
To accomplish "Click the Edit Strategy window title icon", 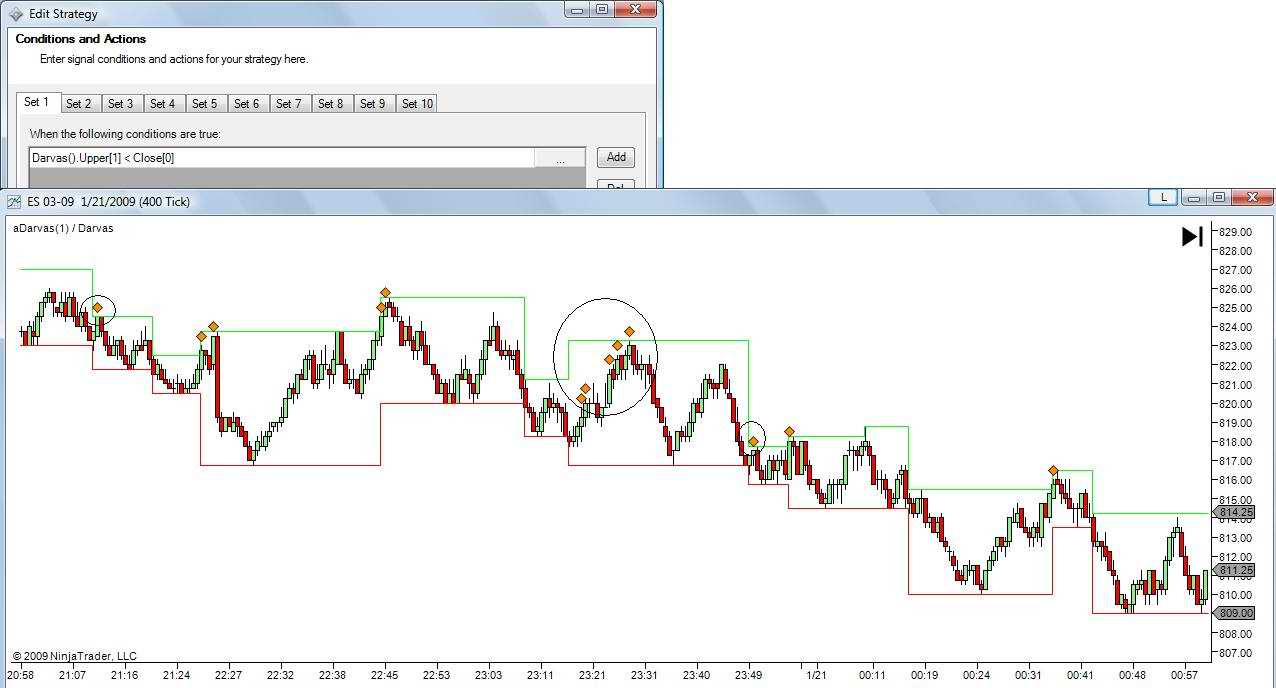I will 16,14.
